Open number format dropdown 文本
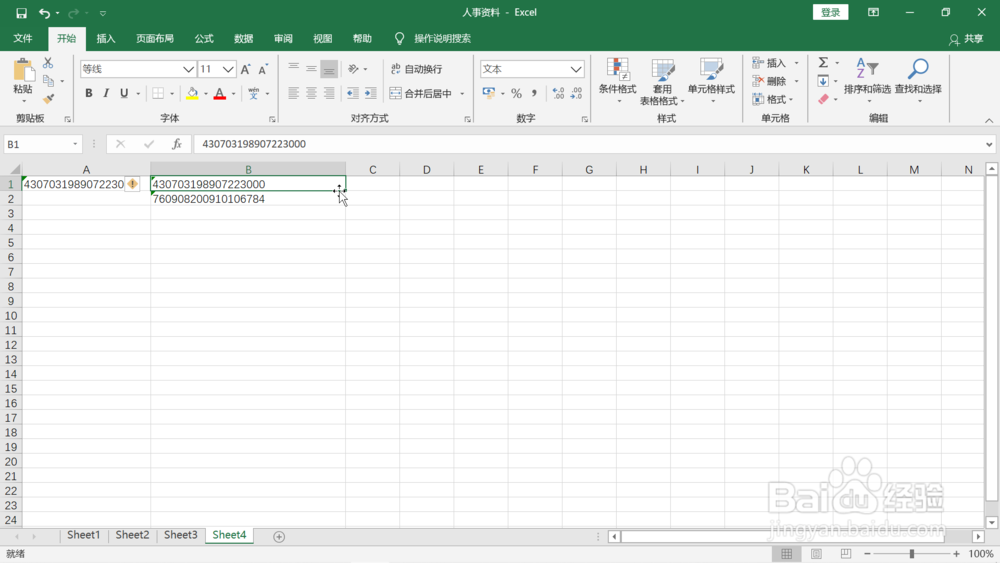 point(576,69)
